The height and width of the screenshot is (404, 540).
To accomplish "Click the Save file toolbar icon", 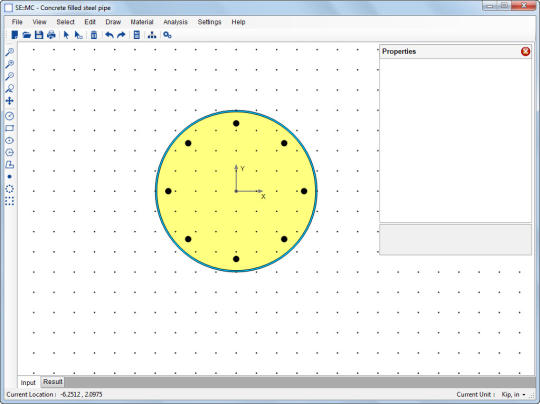I will [39, 35].
